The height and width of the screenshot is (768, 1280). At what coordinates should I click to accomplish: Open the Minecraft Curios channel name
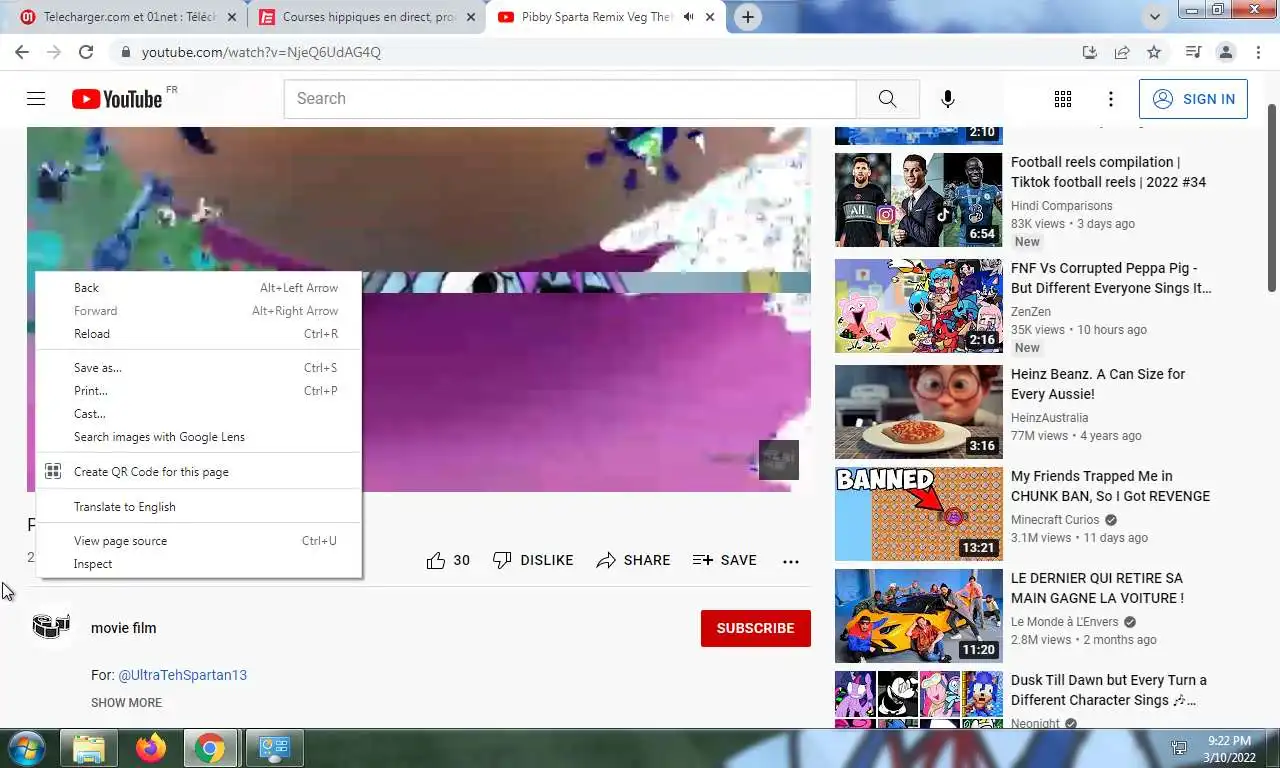pyautogui.click(x=1055, y=520)
